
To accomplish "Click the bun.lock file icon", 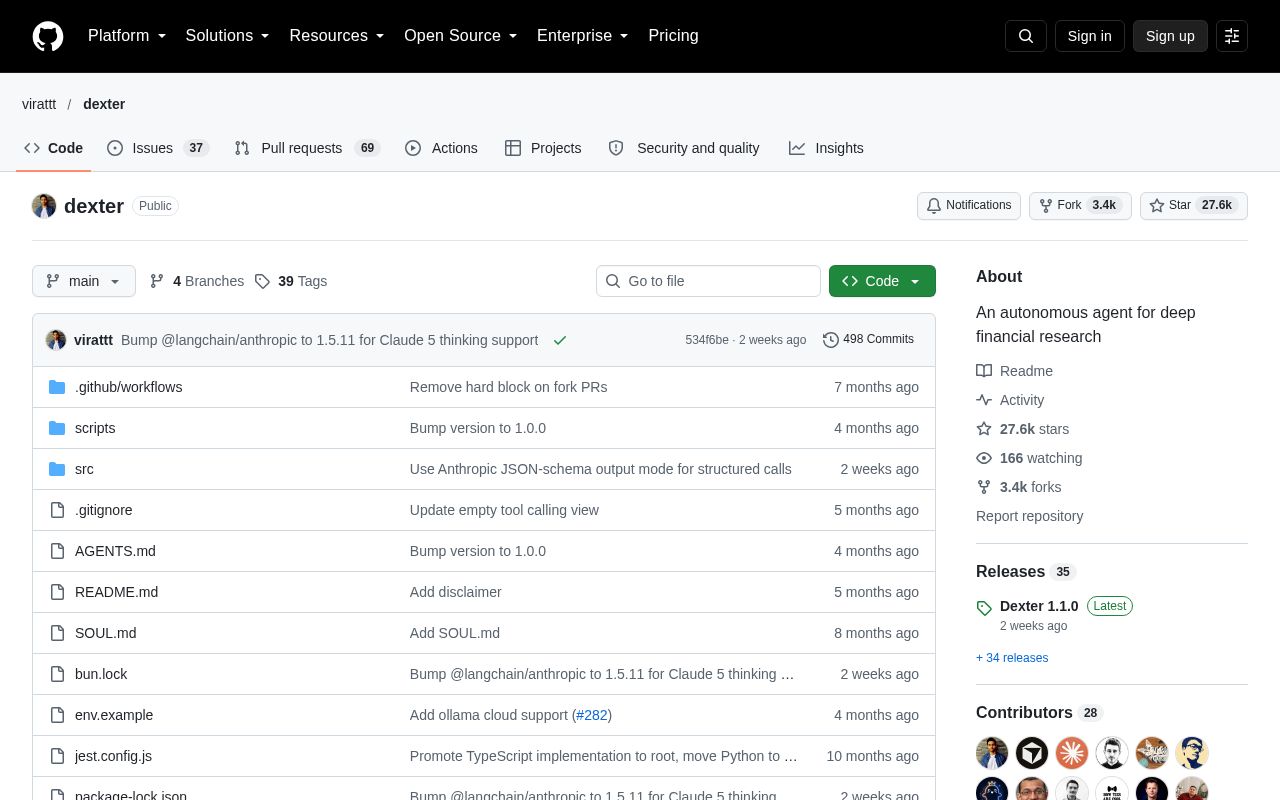I will (57, 674).
